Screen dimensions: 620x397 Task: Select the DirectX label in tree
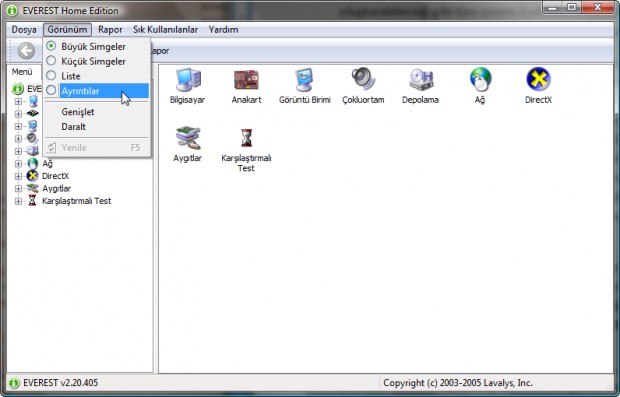[x=55, y=176]
